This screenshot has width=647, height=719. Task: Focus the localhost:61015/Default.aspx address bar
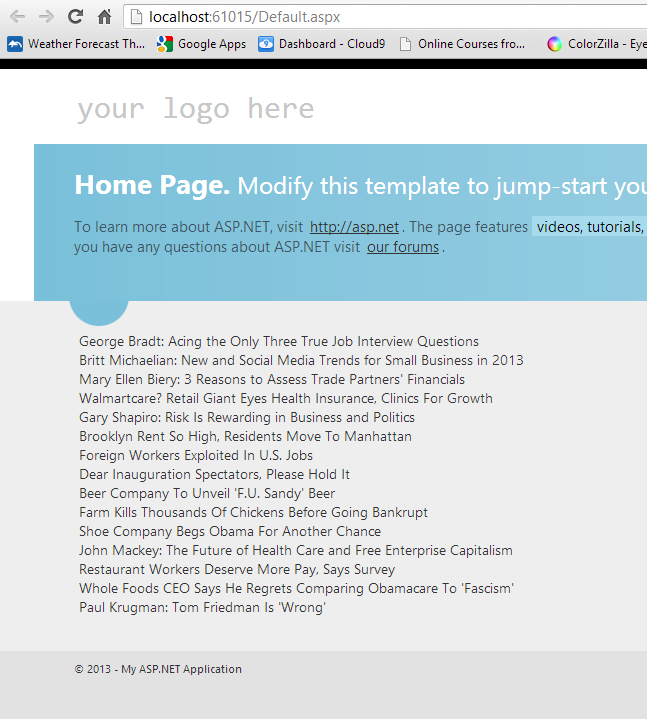pos(385,17)
